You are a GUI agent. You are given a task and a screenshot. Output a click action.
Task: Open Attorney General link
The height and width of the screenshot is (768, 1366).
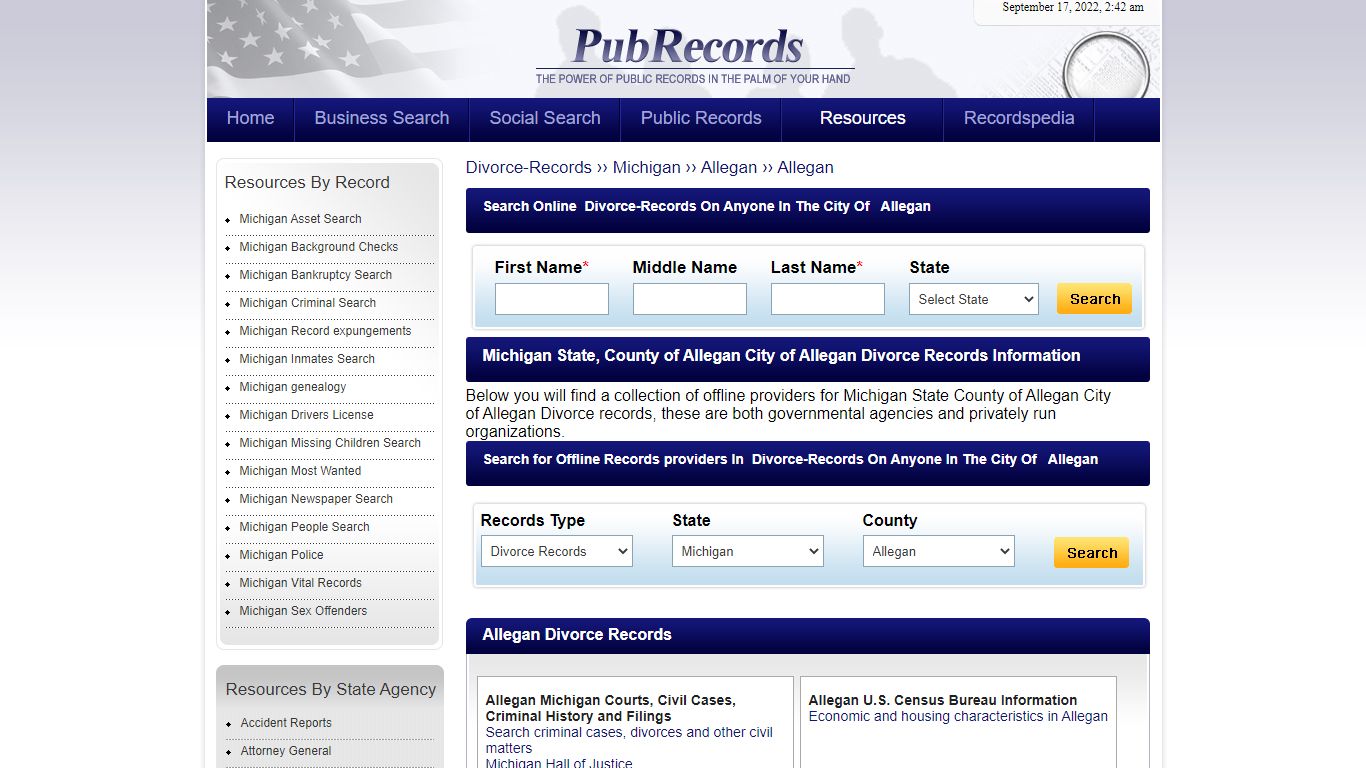point(286,751)
